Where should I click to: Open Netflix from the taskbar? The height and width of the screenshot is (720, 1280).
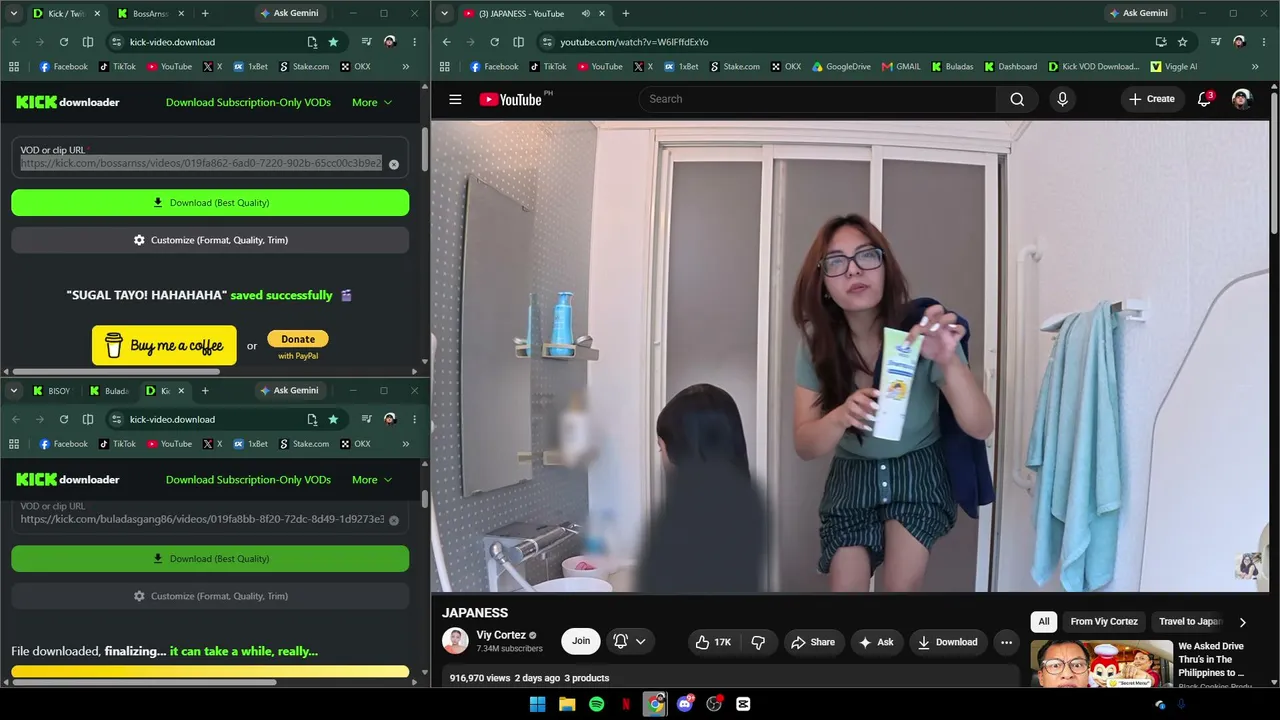(x=626, y=704)
